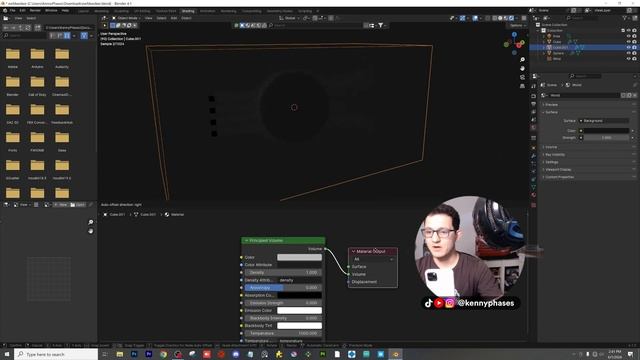Click file browser parent directory icon
640x360 pixels.
click(20, 27)
